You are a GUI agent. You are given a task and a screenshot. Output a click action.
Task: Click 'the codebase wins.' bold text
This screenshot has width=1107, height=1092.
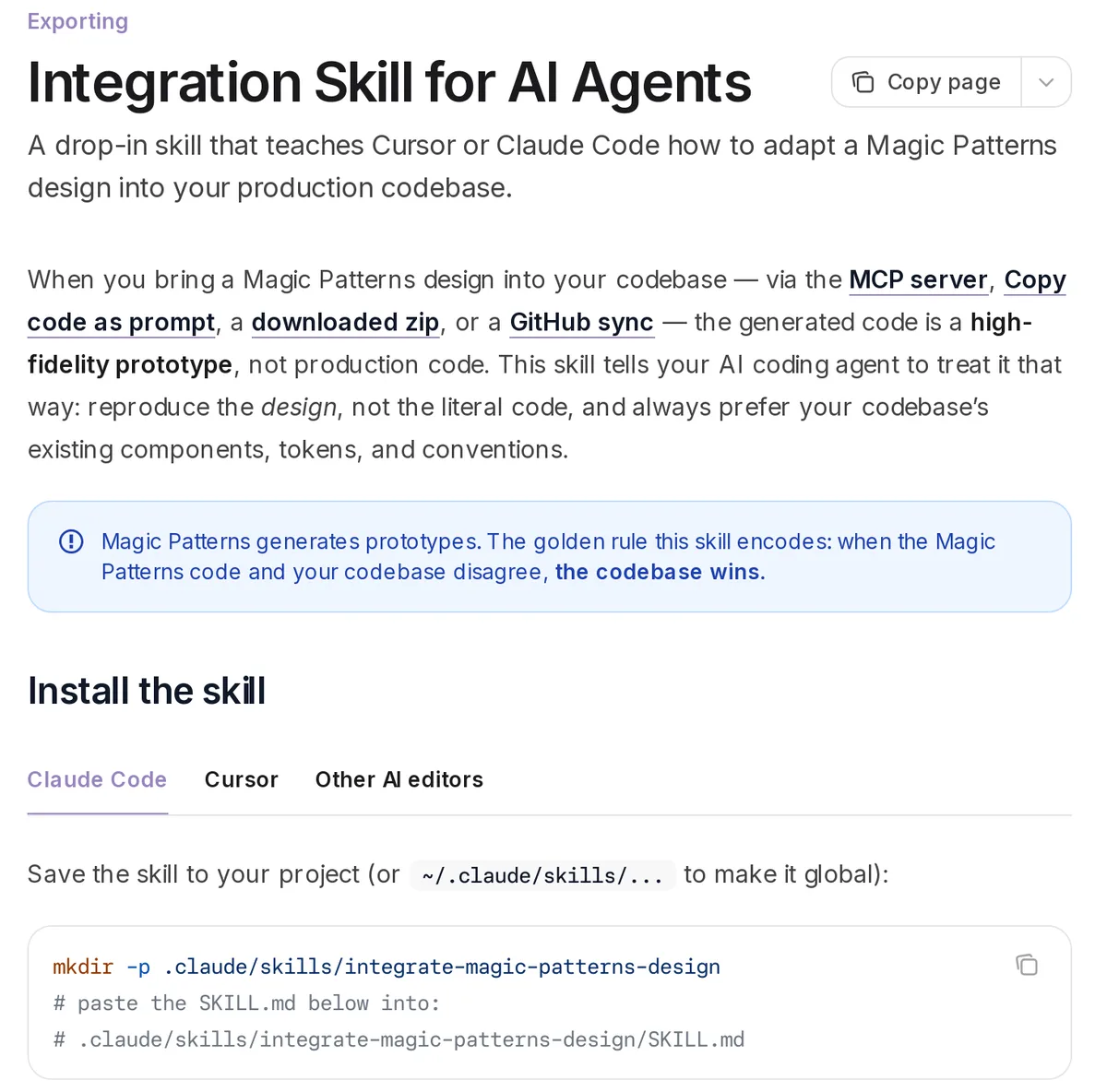(661, 572)
